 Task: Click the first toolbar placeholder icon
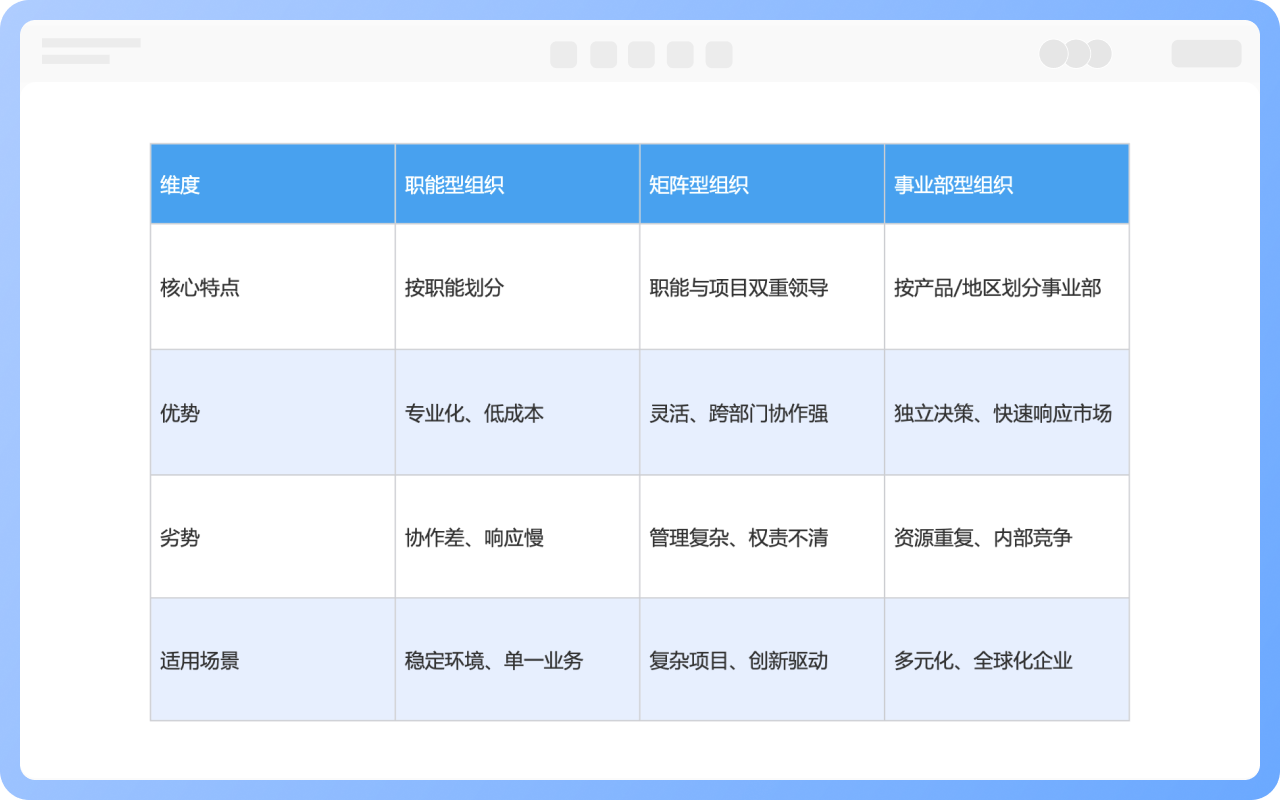tap(562, 54)
